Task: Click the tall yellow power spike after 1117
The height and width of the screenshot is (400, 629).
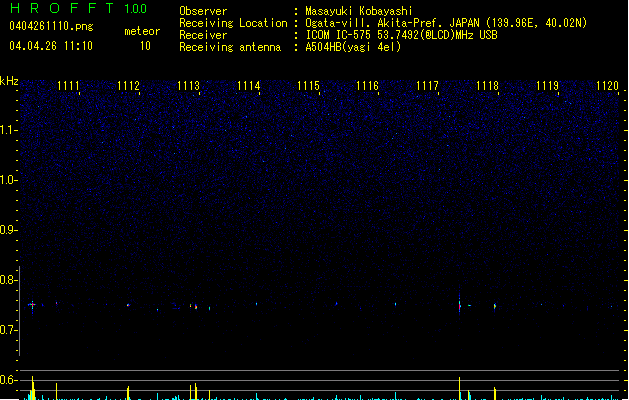Action: pos(460,388)
